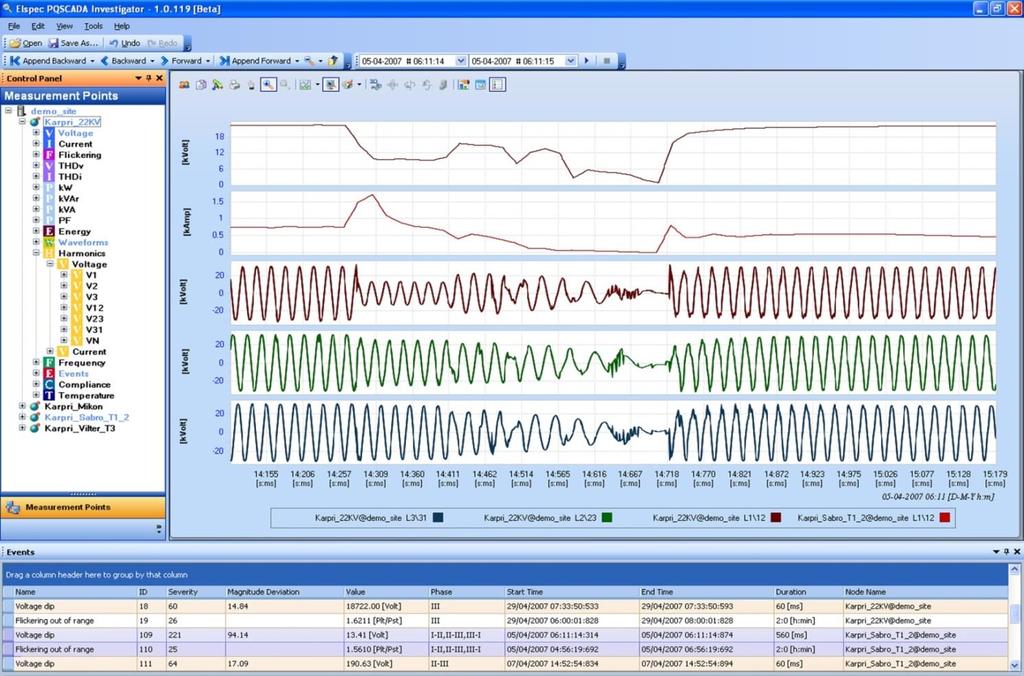Open the Append Forward dropdown arrow
The width and height of the screenshot is (1024, 676).
[x=297, y=61]
